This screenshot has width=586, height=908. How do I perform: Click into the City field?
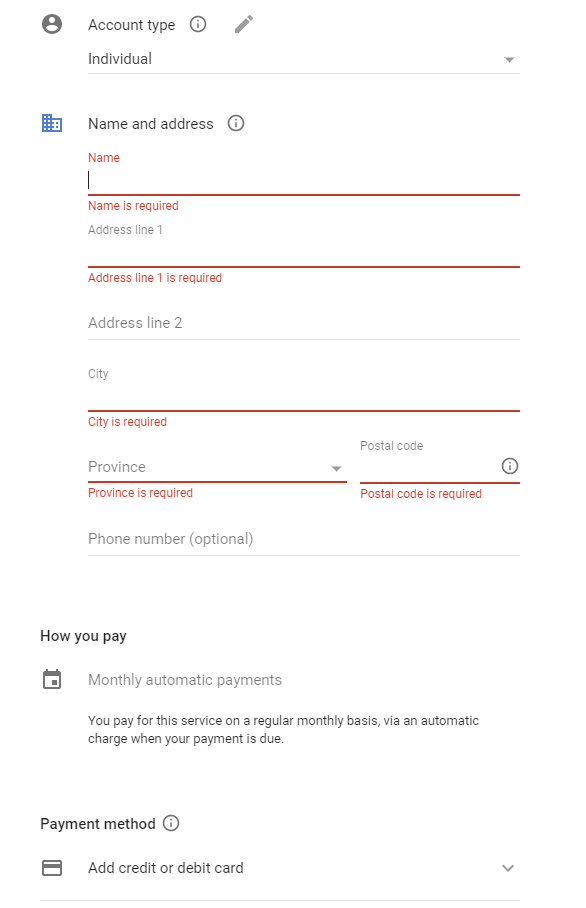[304, 397]
